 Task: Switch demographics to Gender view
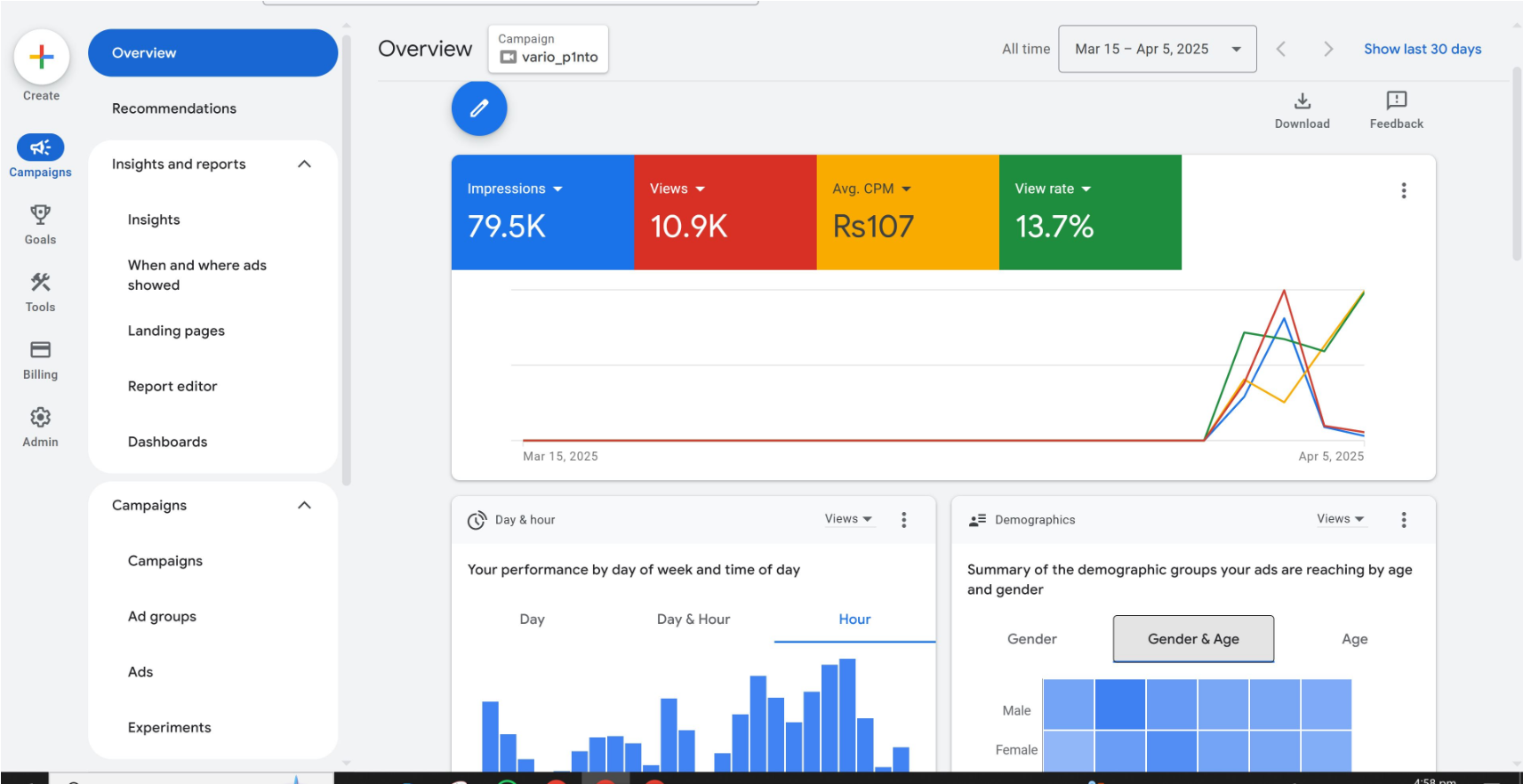(1031, 639)
